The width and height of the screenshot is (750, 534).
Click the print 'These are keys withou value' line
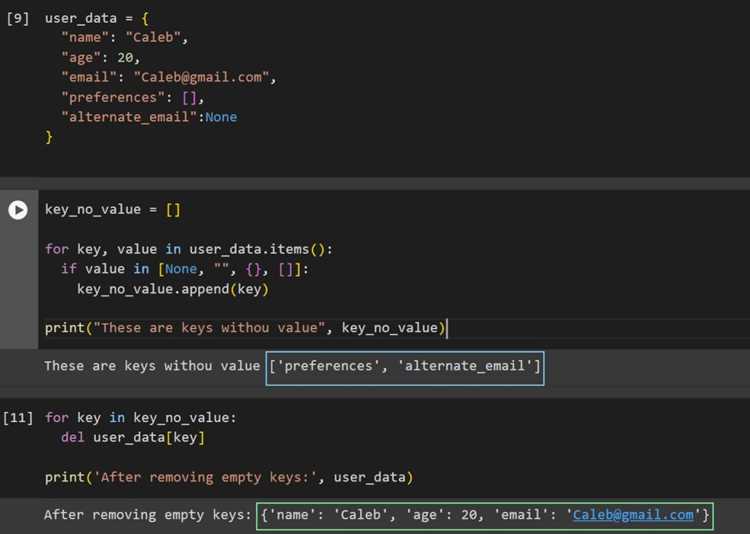245,328
